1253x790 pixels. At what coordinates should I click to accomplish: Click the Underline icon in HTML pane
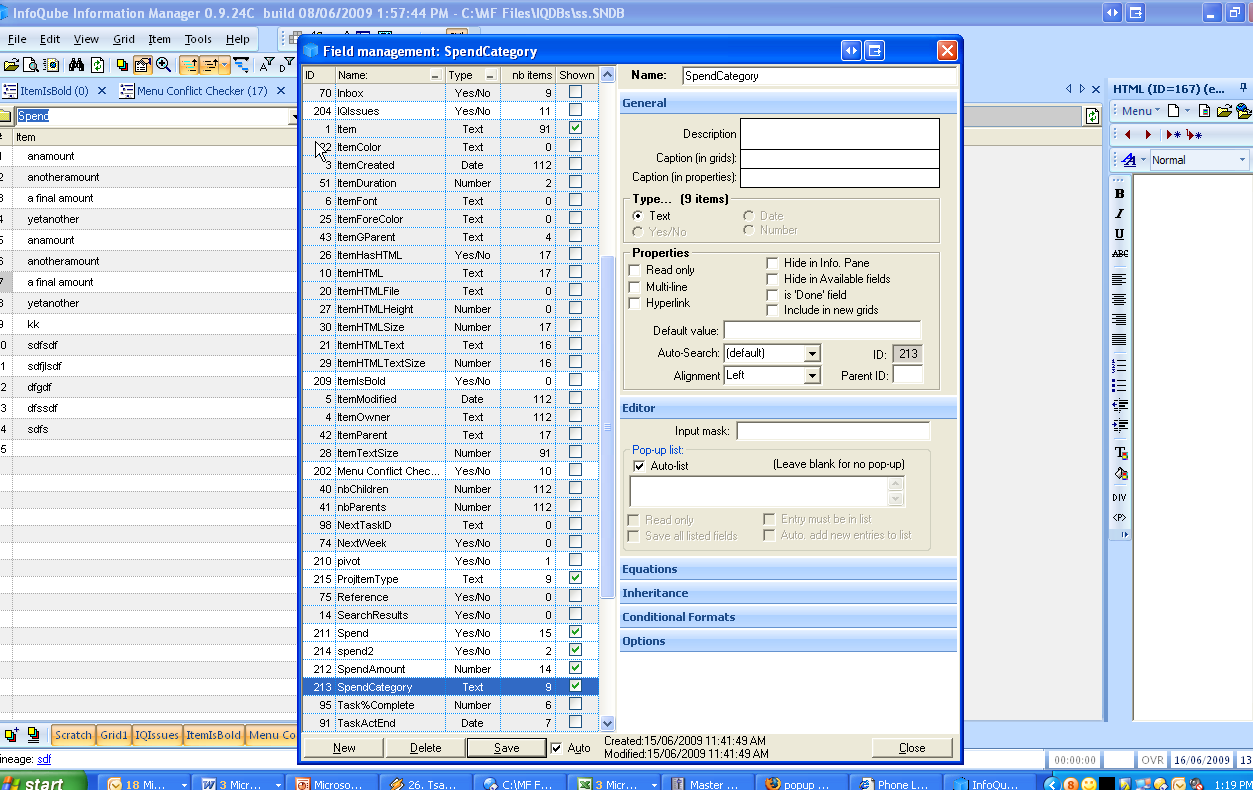click(1119, 234)
